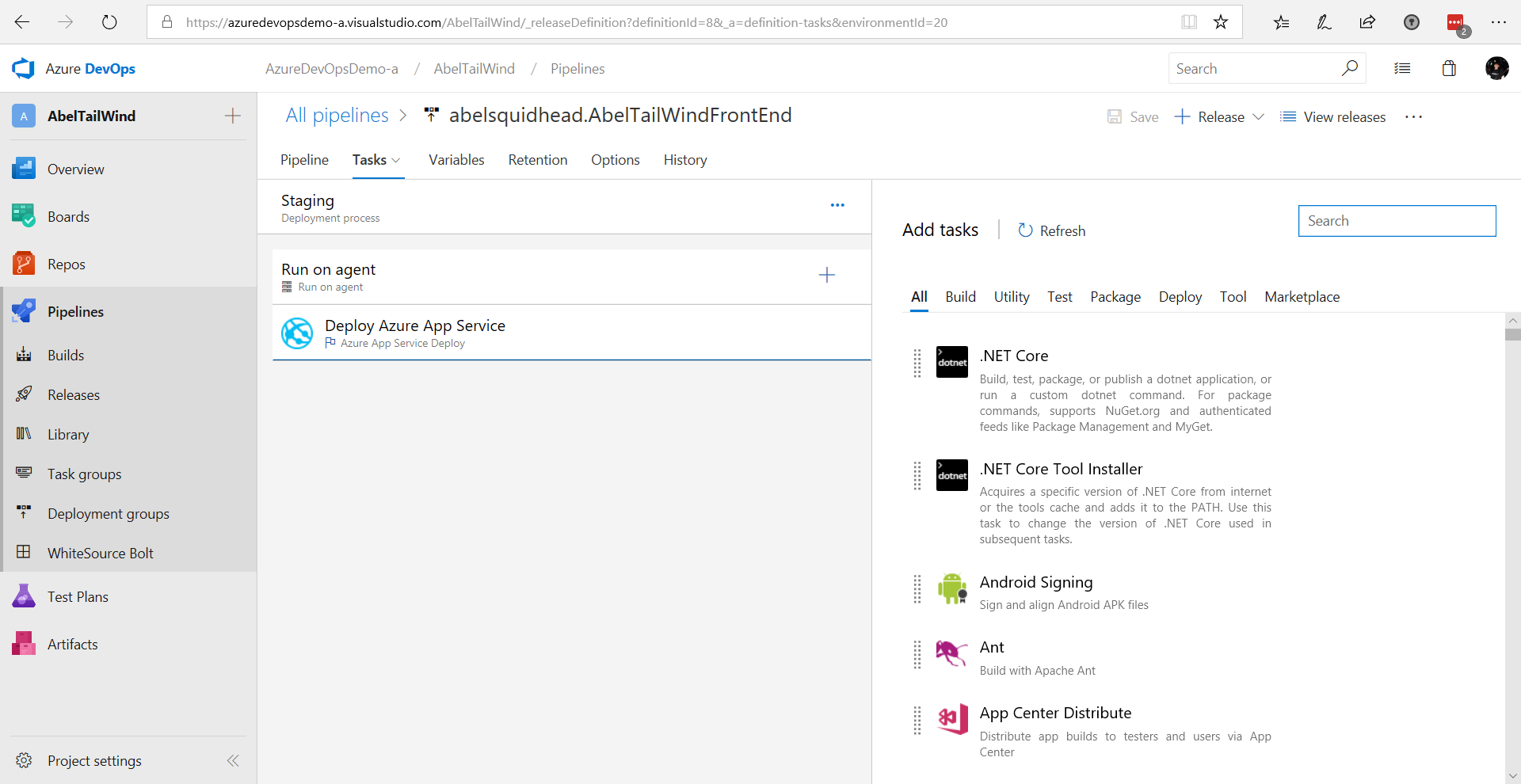Filter tasks by Build category
1521x784 pixels.
(x=960, y=297)
